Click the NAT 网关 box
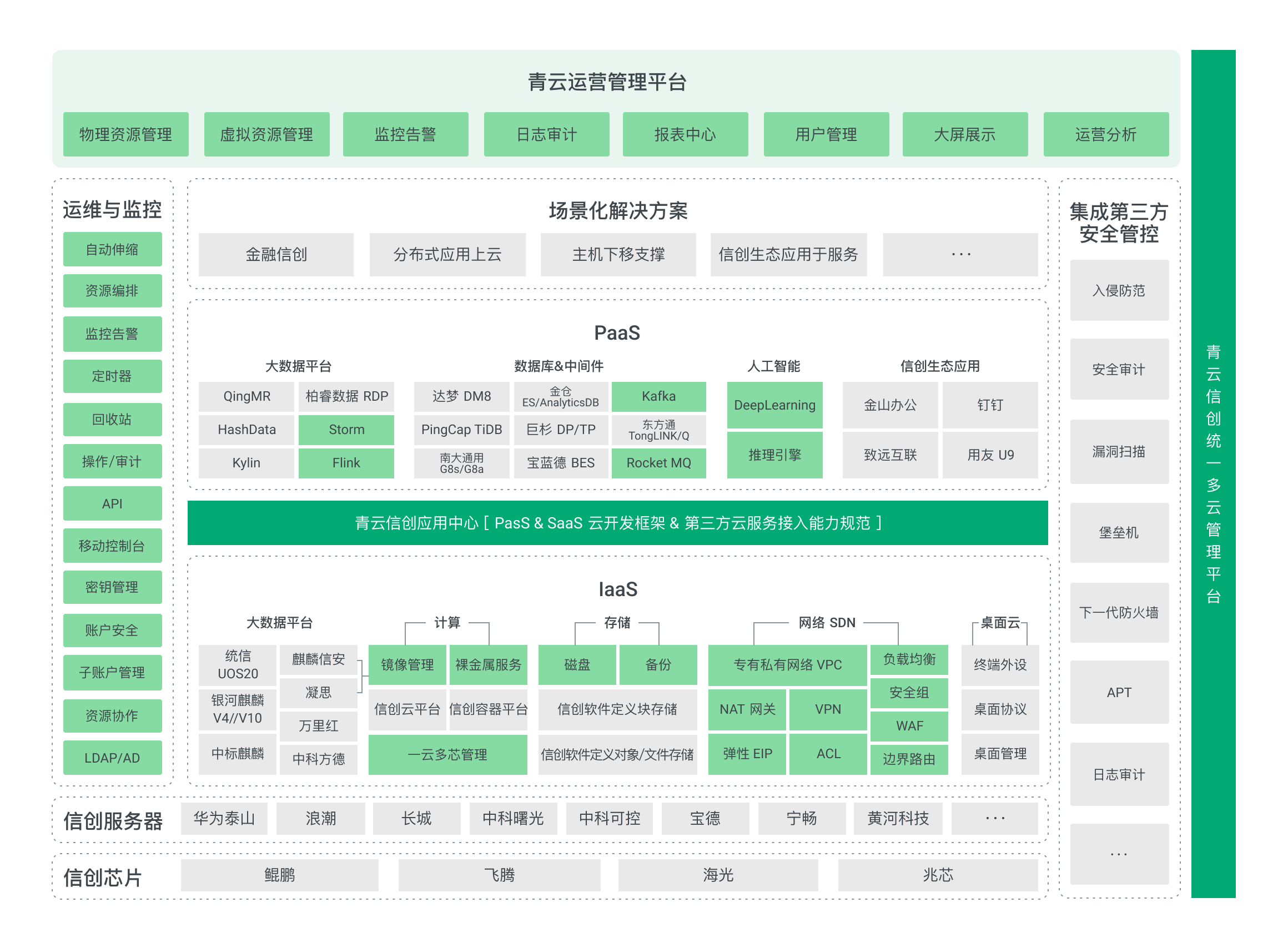Image resolution: width=1288 pixels, height=948 pixels. point(747,709)
